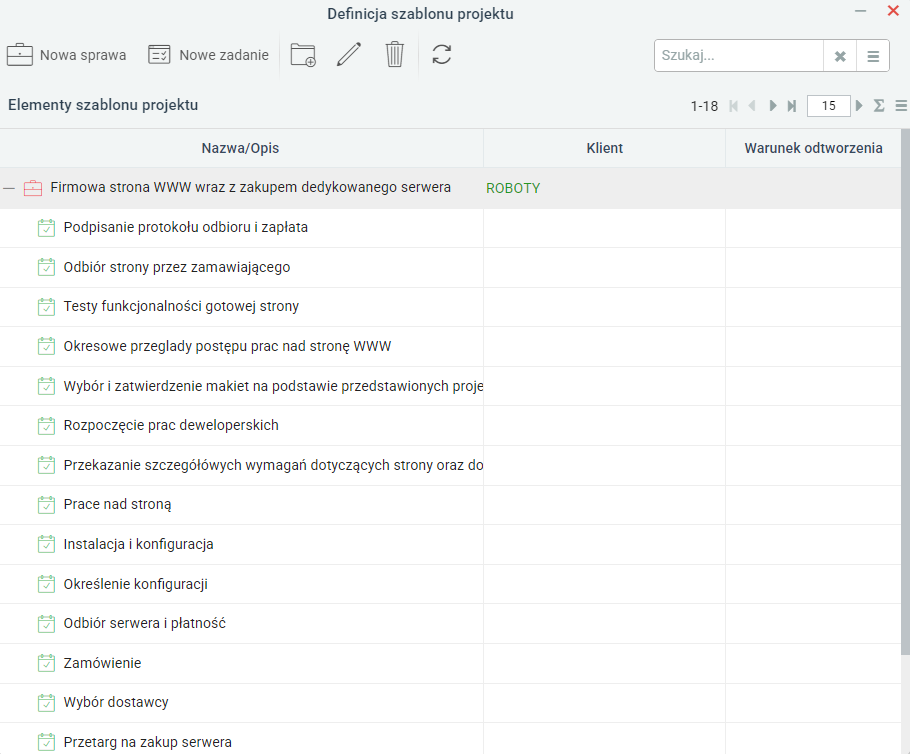Open the search options hamburger menu
910x754 pixels.
[873, 56]
